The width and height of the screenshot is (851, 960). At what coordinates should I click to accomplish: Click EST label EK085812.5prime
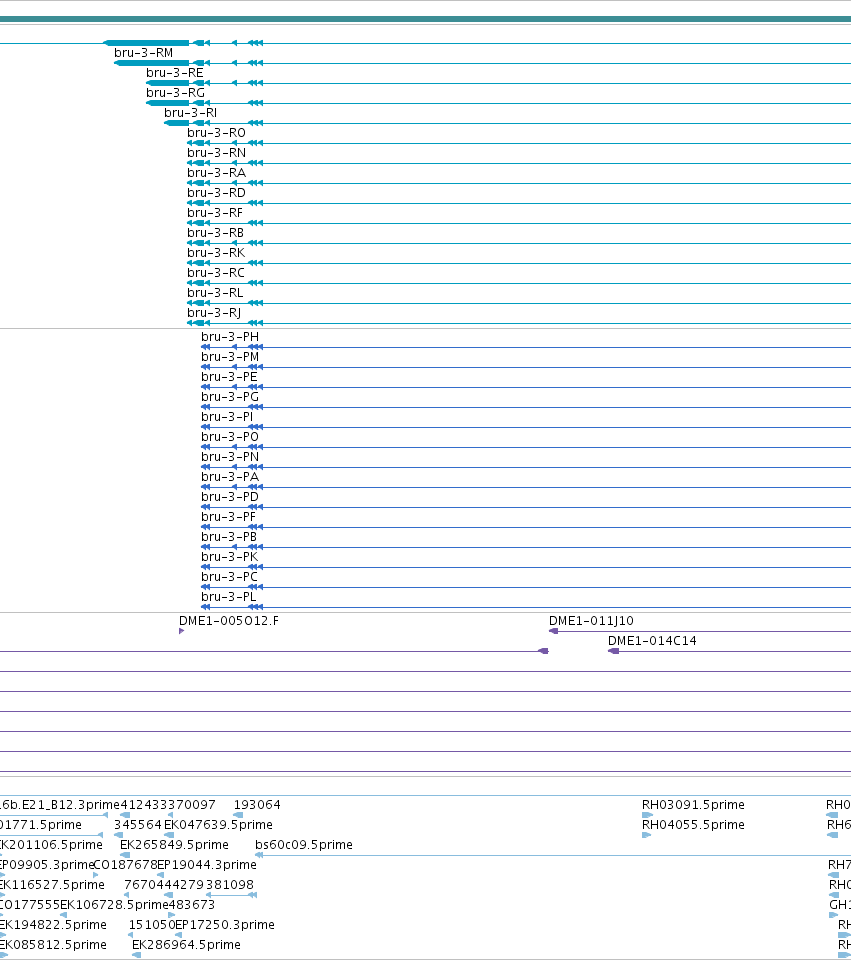[x=53, y=945]
